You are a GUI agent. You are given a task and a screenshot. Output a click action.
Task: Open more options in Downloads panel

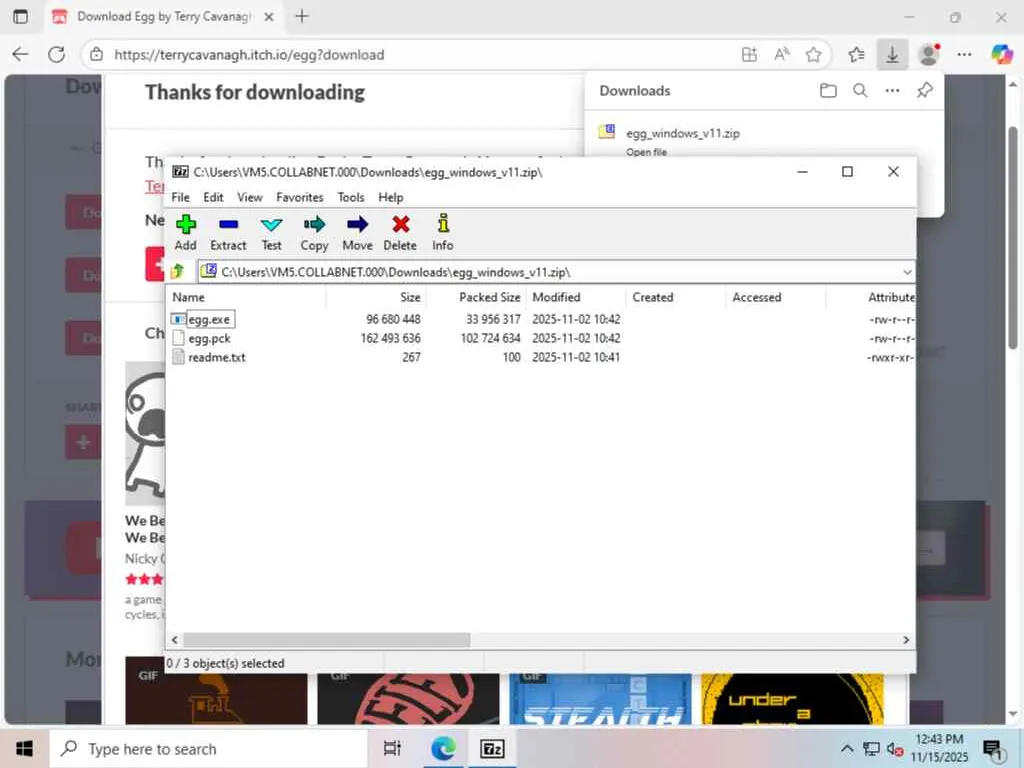tap(892, 91)
